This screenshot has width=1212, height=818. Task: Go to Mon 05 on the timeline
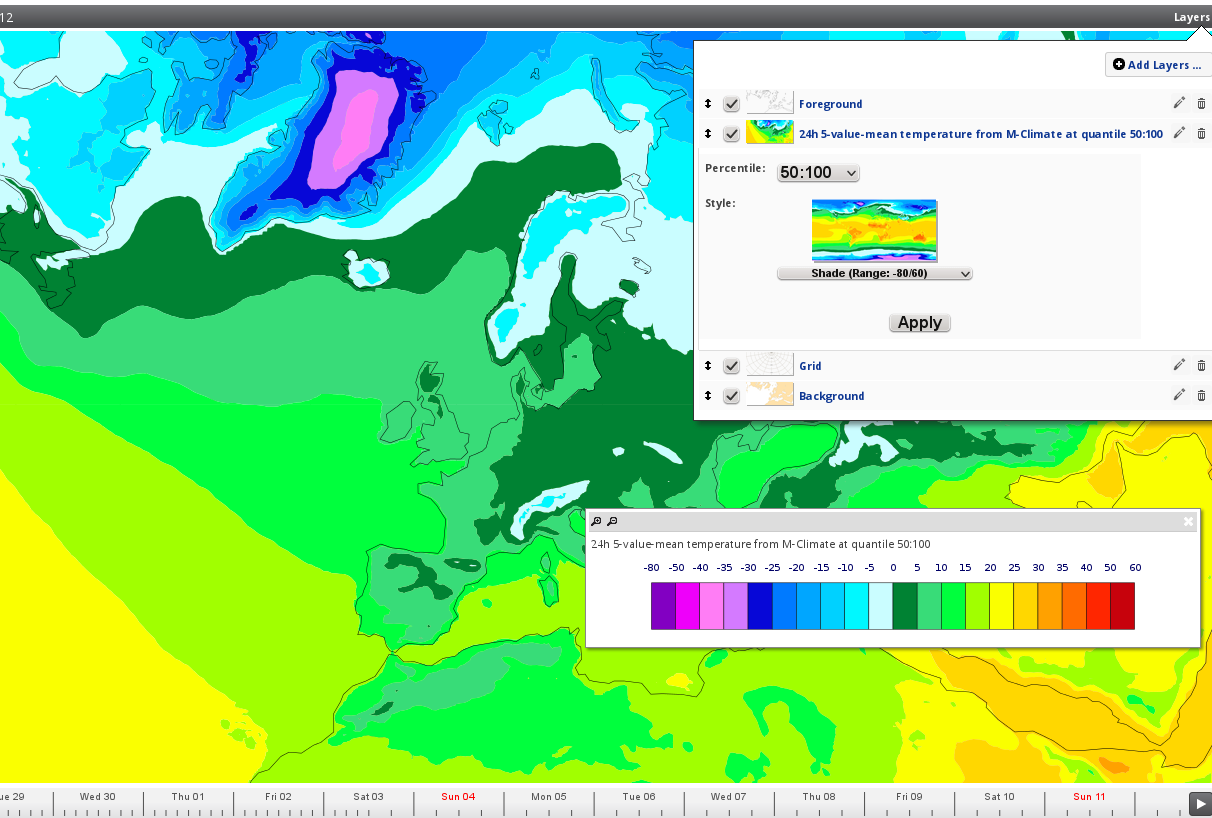tap(548, 796)
